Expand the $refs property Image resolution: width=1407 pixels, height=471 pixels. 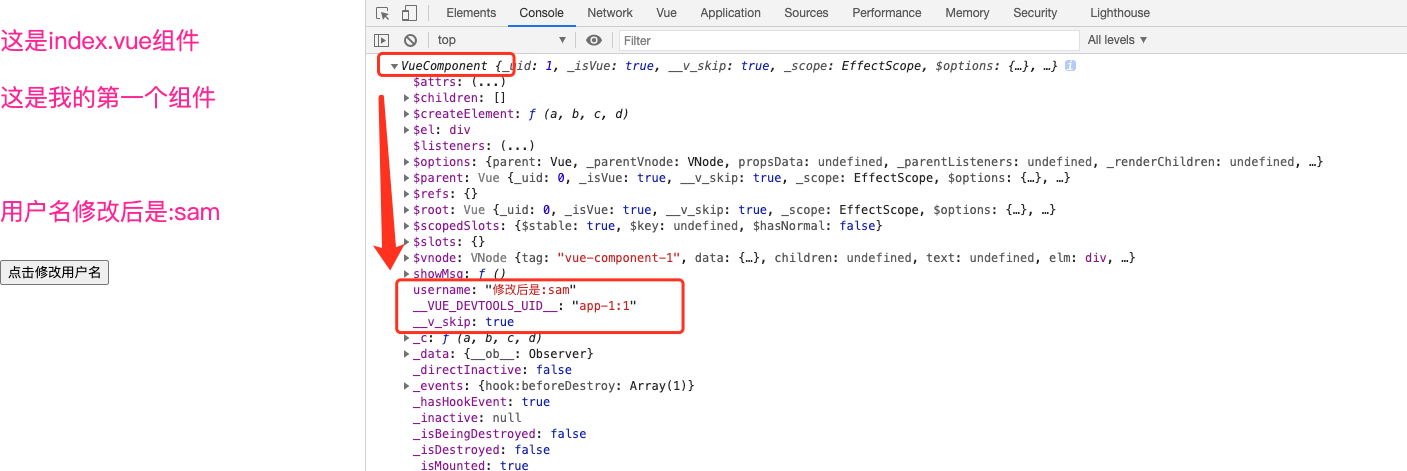(406, 194)
